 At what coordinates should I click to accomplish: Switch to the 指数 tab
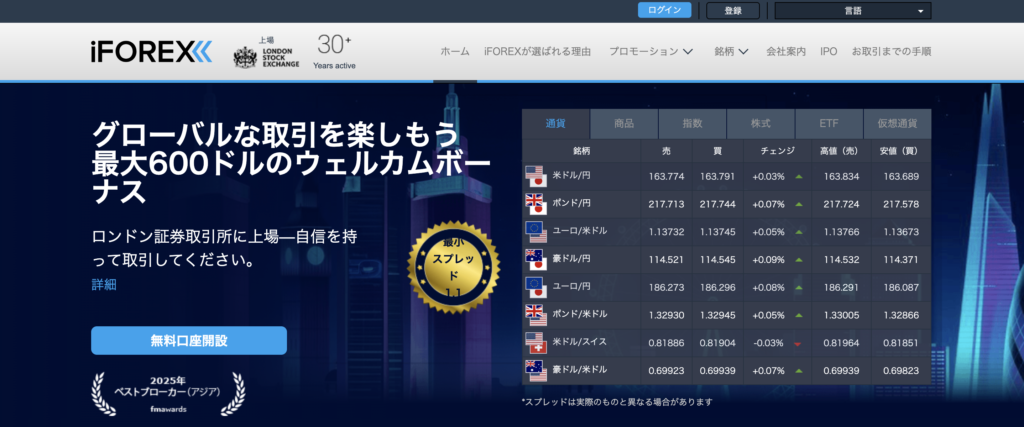pyautogui.click(x=692, y=123)
